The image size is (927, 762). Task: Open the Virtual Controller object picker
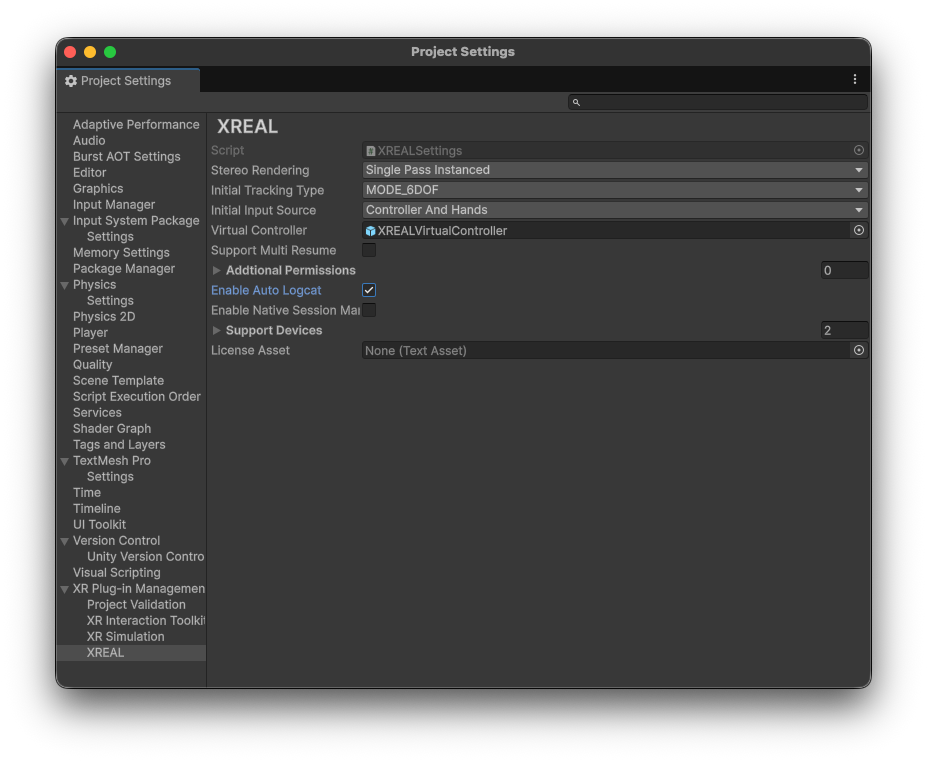tap(858, 230)
